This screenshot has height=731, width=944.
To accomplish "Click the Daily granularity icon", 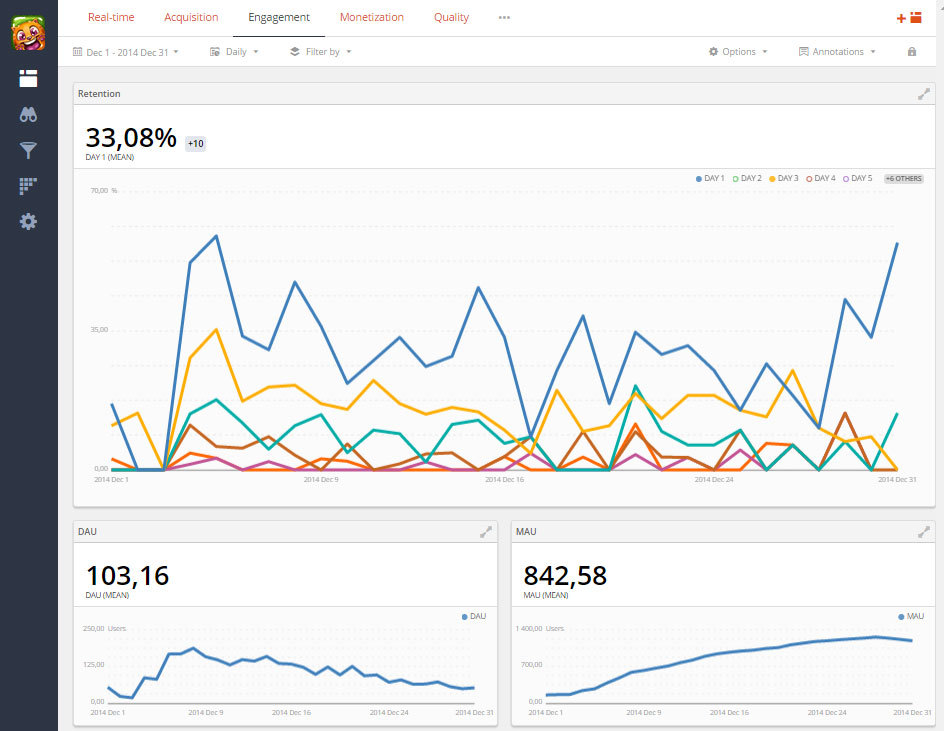I will [215, 52].
